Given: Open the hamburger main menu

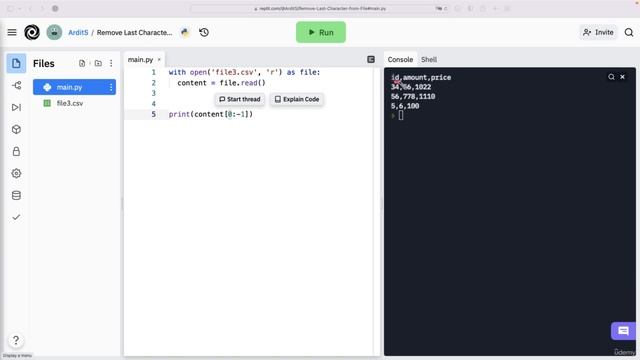Looking at the screenshot, I should 12,32.
